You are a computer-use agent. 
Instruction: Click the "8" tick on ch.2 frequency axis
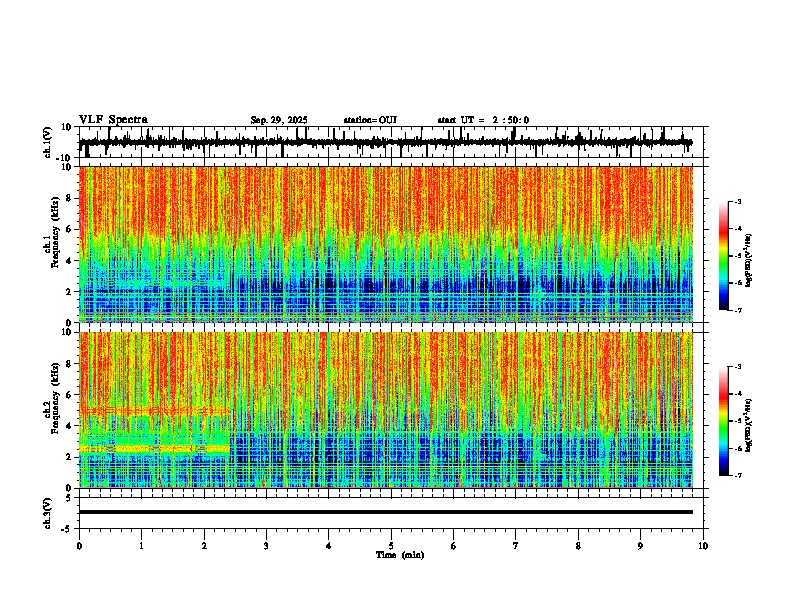[x=69, y=364]
